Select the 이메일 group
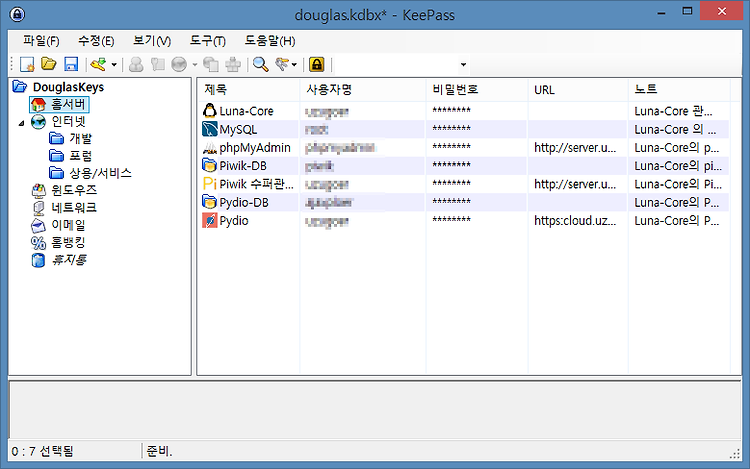The width and height of the screenshot is (750, 469). pyautogui.click(x=68, y=225)
